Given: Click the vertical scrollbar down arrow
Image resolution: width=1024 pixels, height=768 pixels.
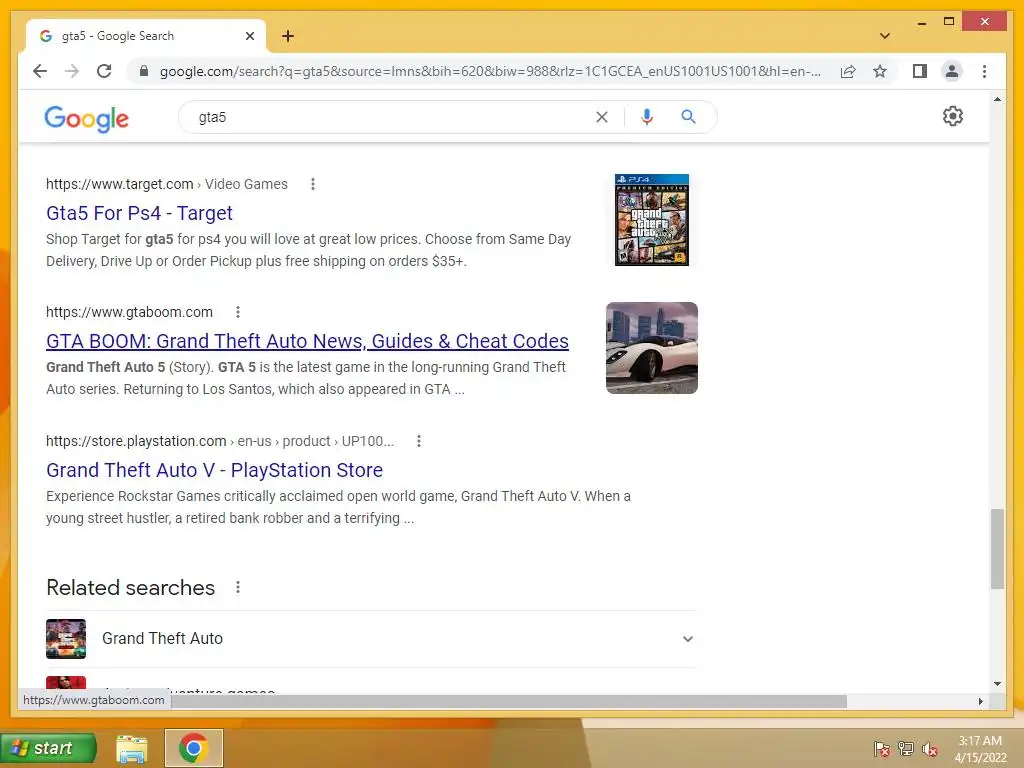Looking at the screenshot, I should (997, 684).
